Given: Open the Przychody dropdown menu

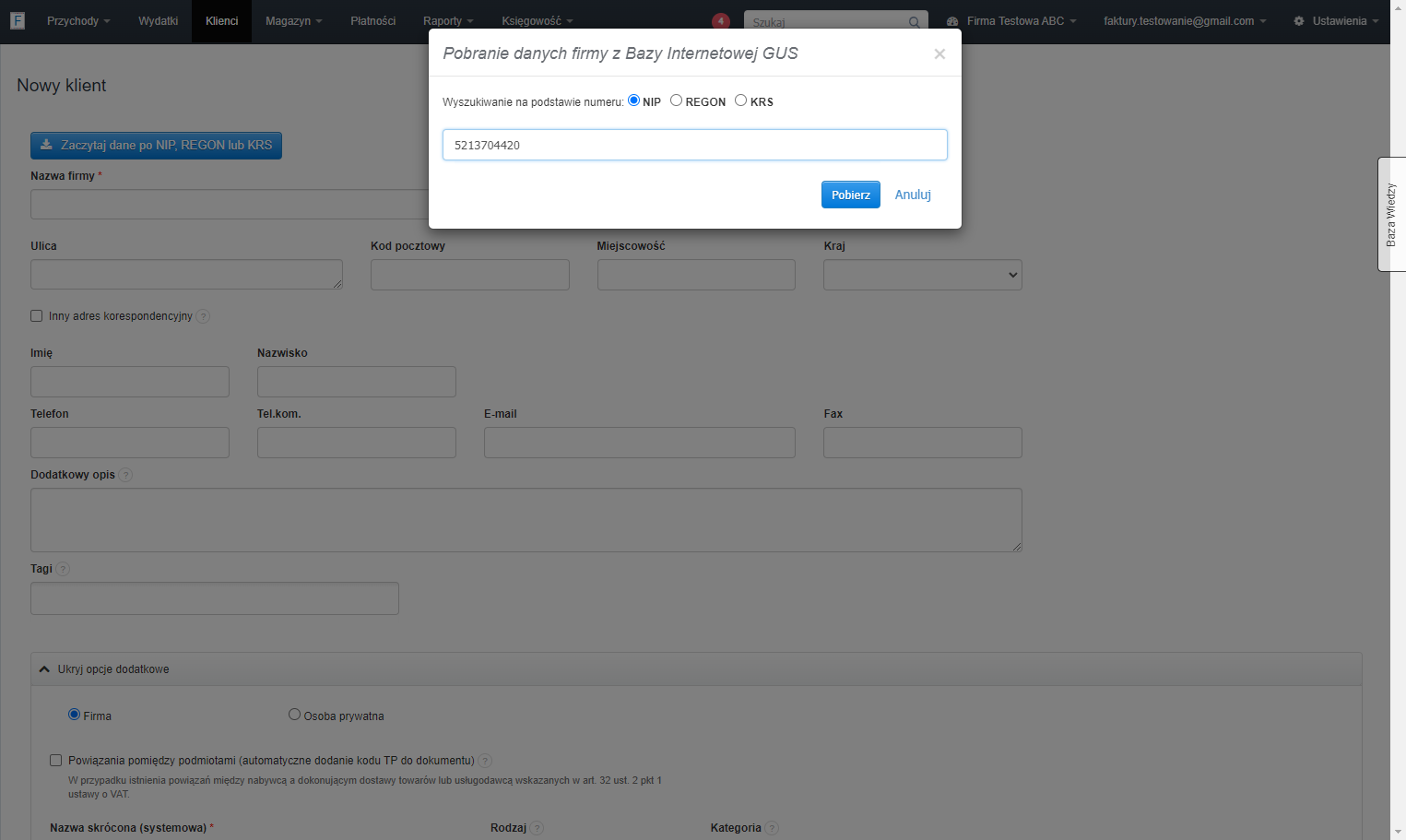Looking at the screenshot, I should click(x=78, y=21).
